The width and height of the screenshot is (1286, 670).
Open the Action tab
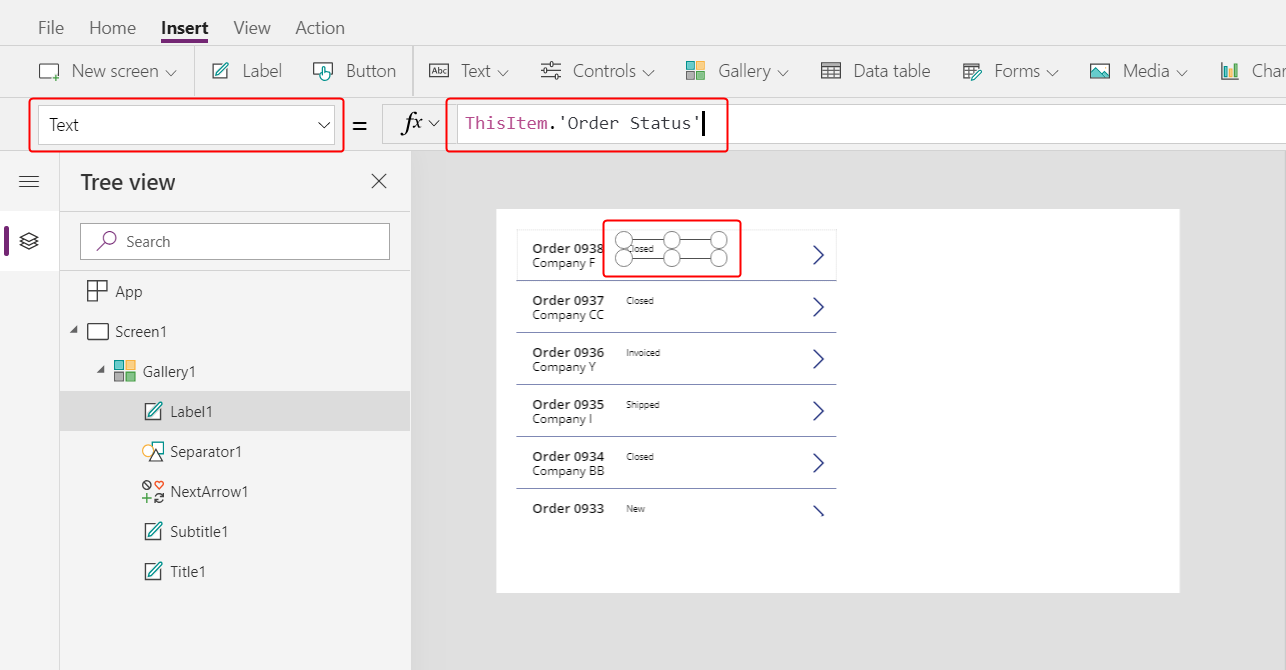pos(320,28)
